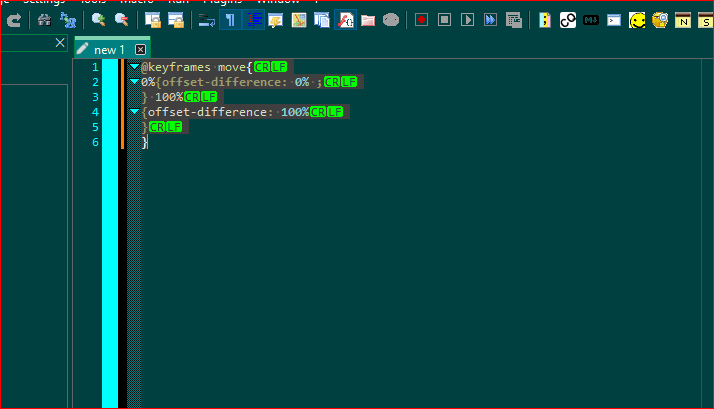Open the Document Map panel icon
714x409 pixels.
[299, 20]
